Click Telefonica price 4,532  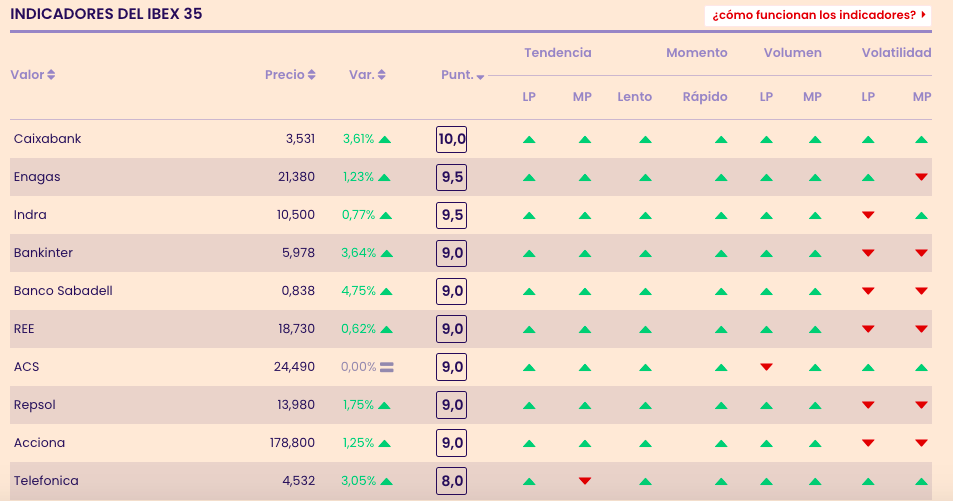coord(299,481)
